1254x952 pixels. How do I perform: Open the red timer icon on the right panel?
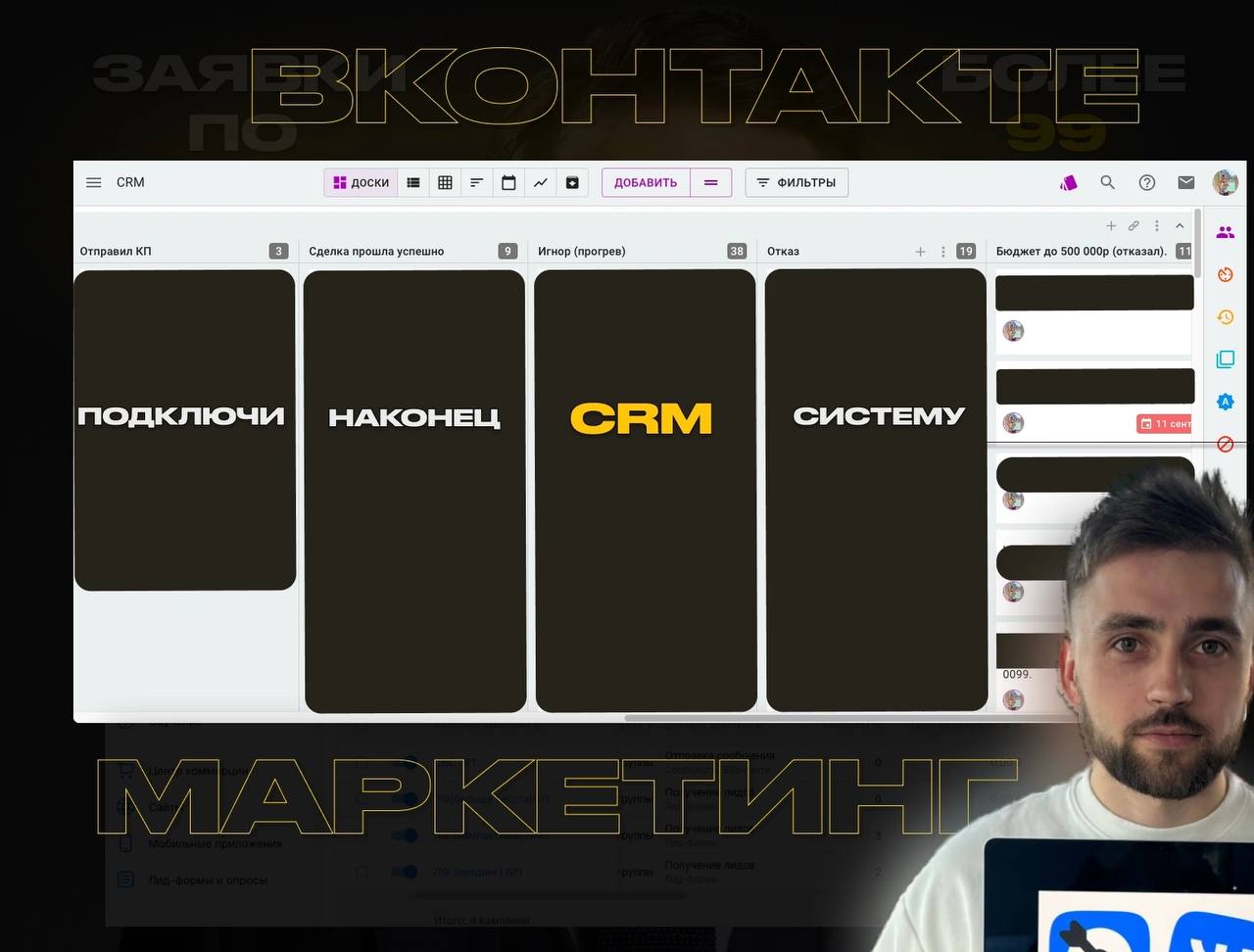tap(1226, 275)
